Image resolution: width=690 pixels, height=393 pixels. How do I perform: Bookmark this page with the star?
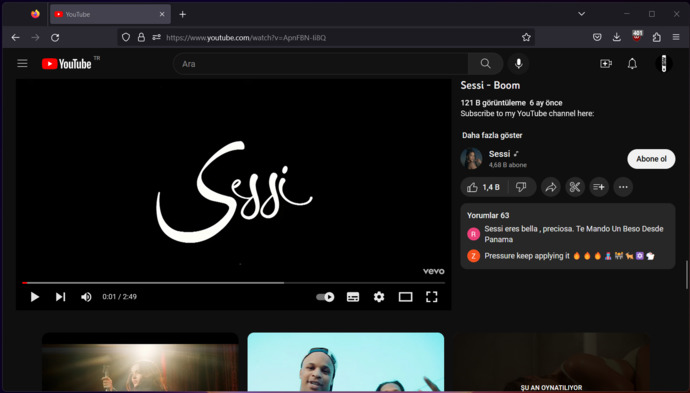click(526, 38)
